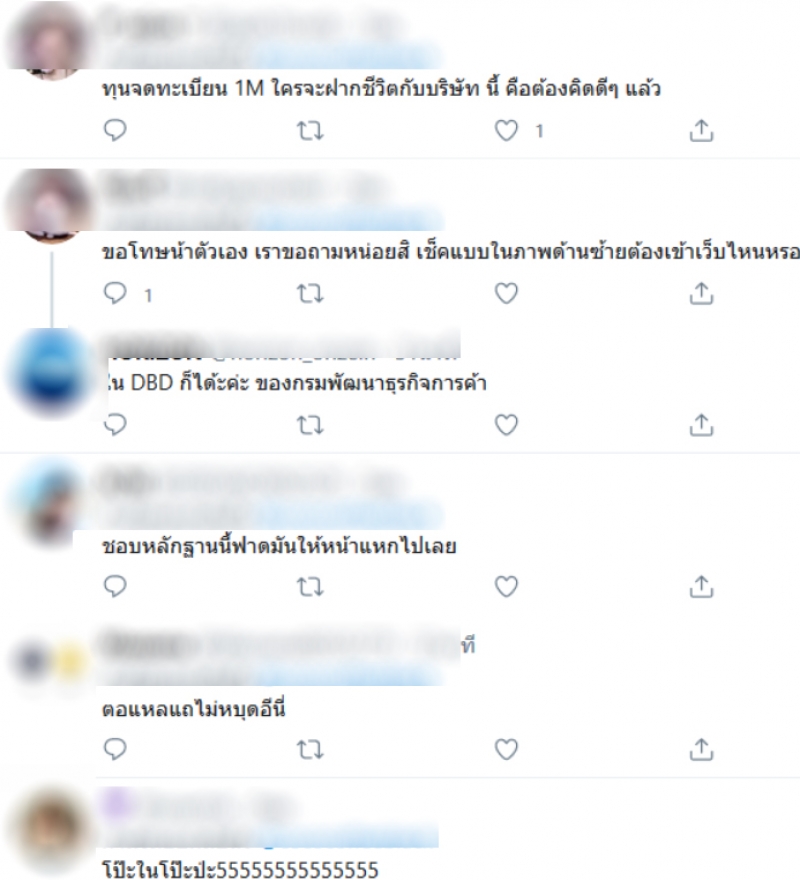Share the tweet showing 1 reply count

(x=701, y=293)
